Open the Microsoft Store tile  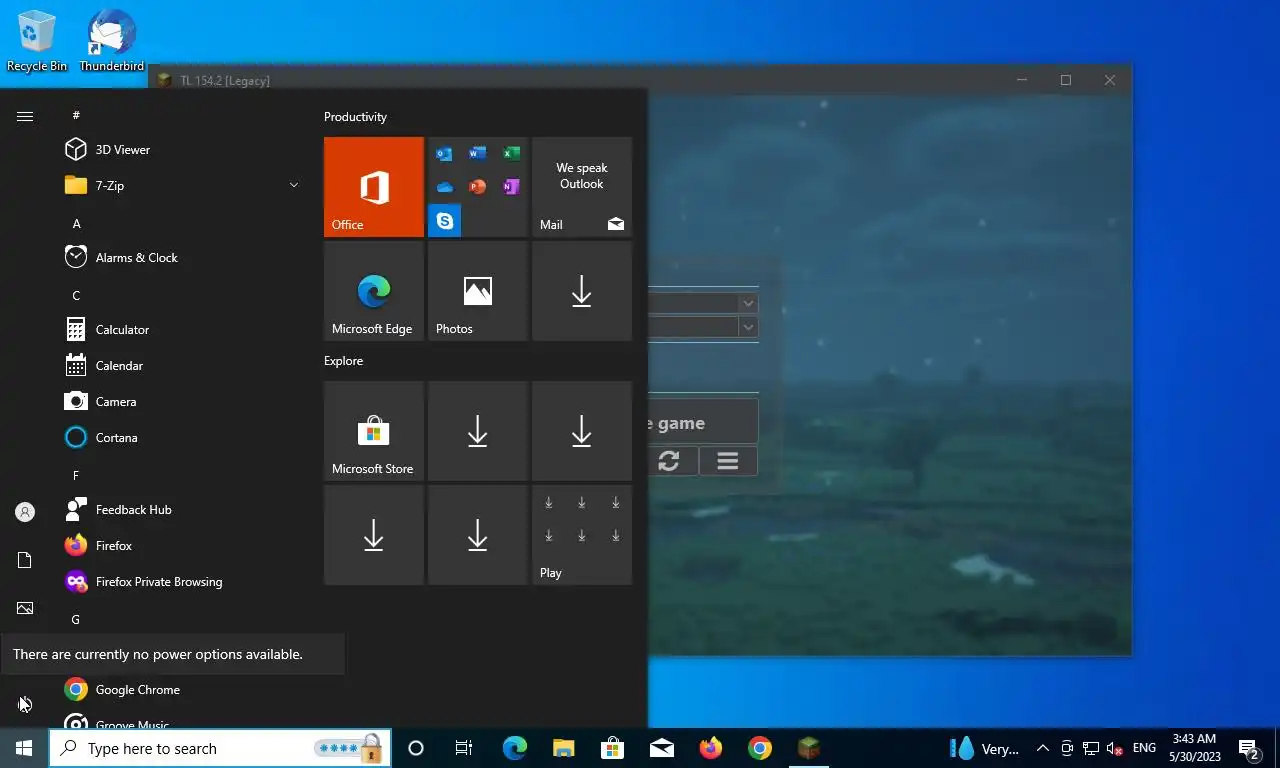coord(374,431)
